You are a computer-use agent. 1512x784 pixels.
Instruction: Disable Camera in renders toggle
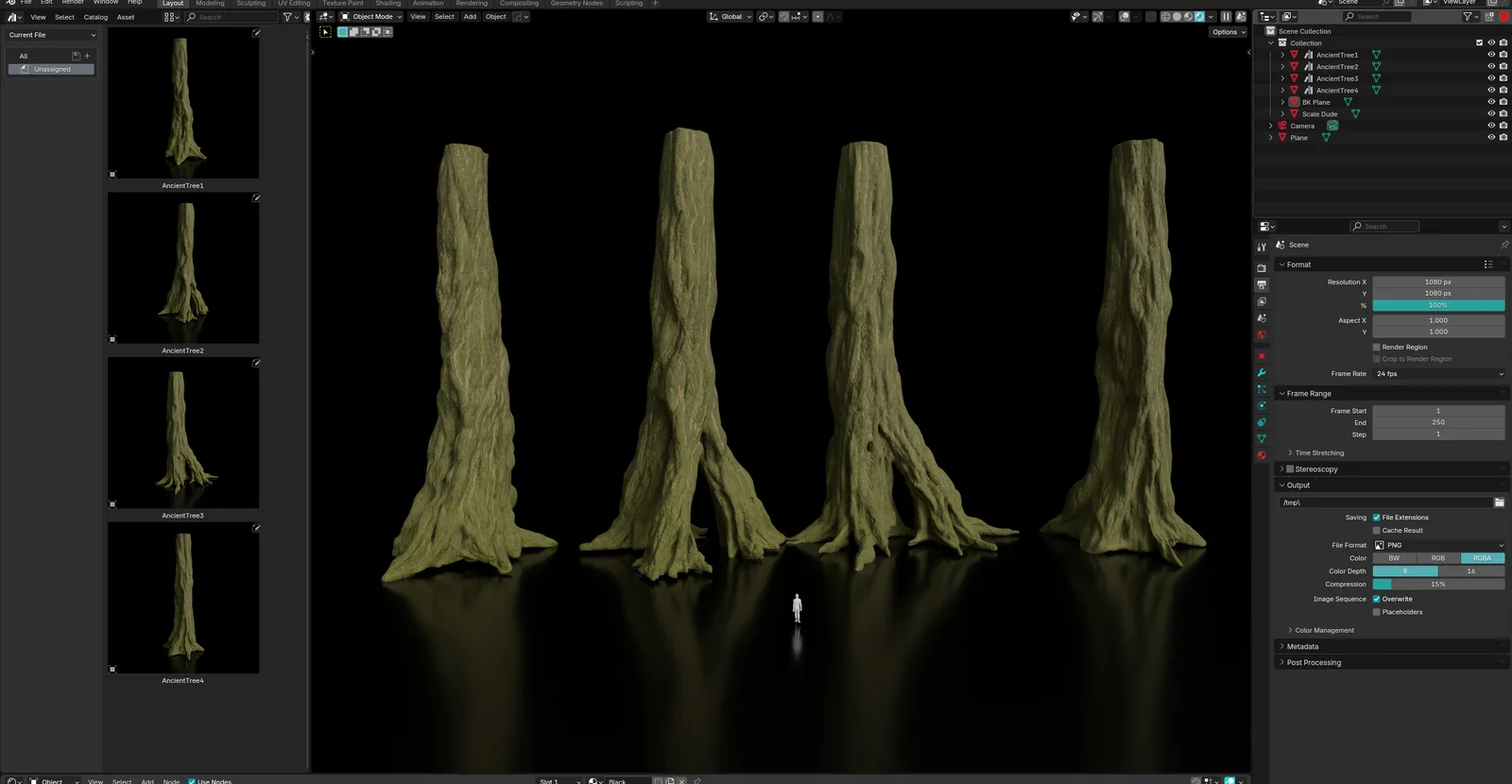coord(1503,126)
